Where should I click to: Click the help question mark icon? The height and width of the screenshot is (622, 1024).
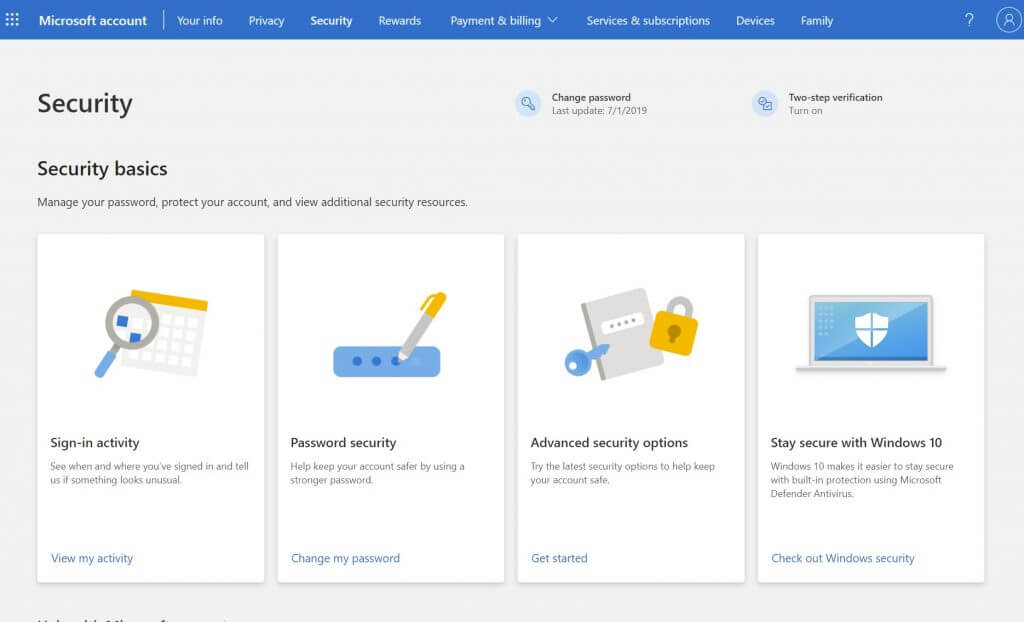[969, 20]
